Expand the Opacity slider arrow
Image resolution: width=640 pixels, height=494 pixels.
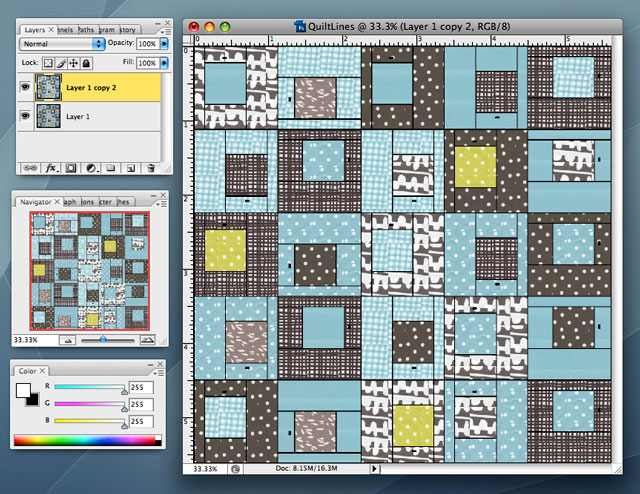[164, 45]
